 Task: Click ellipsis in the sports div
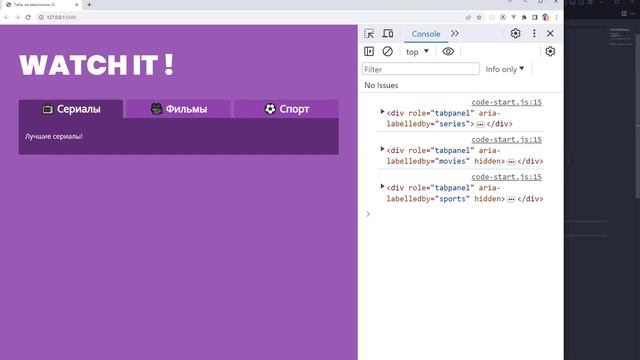(511, 199)
